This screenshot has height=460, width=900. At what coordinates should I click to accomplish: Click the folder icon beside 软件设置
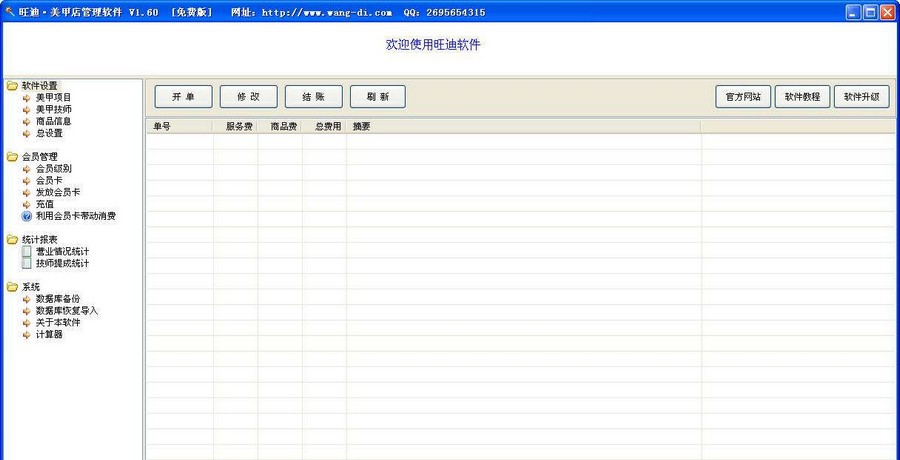click(x=12, y=86)
